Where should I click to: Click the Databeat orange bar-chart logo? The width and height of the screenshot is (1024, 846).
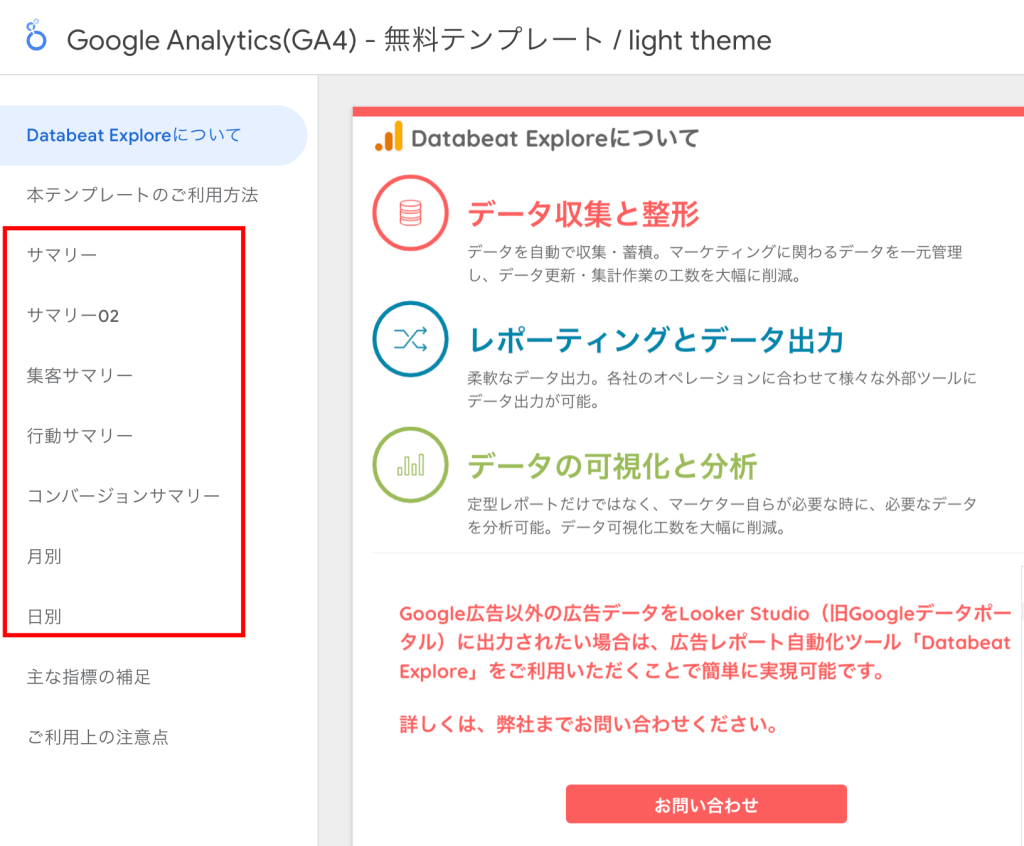389,137
